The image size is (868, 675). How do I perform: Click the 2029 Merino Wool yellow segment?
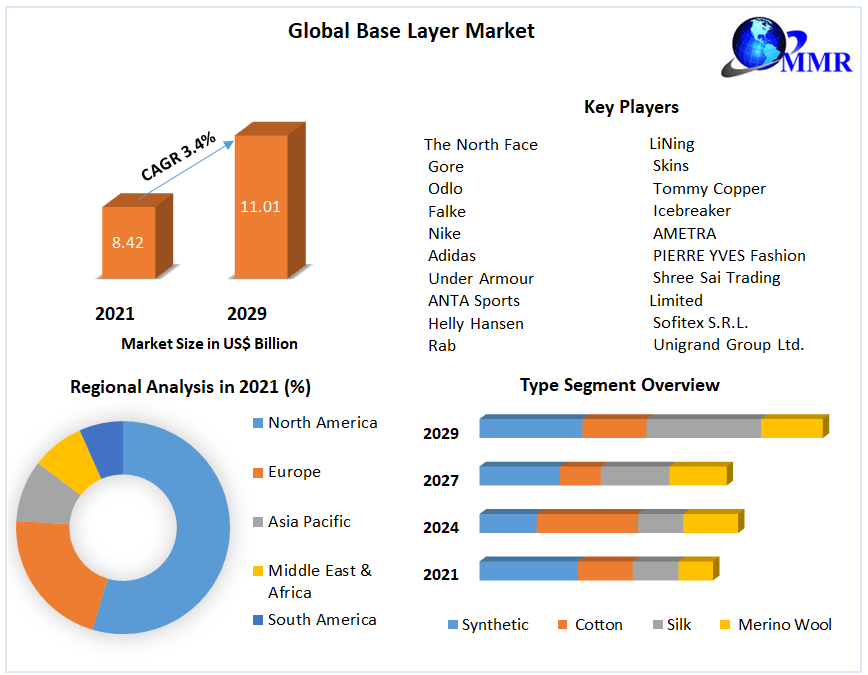[x=792, y=428]
